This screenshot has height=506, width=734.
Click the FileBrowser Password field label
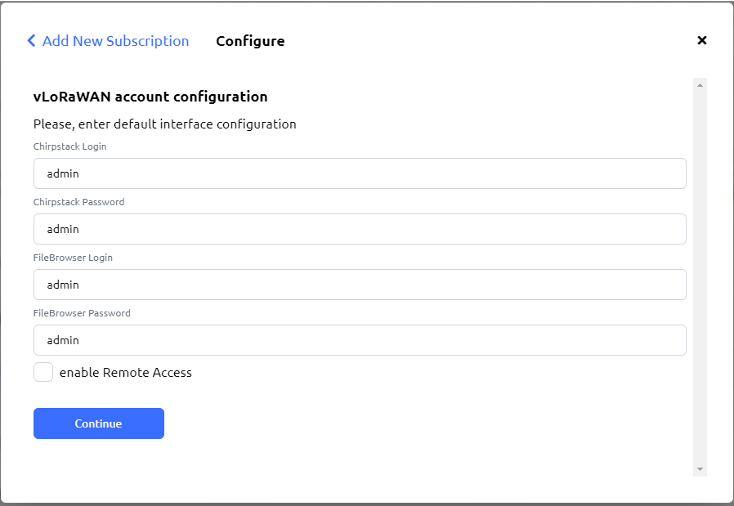point(82,313)
